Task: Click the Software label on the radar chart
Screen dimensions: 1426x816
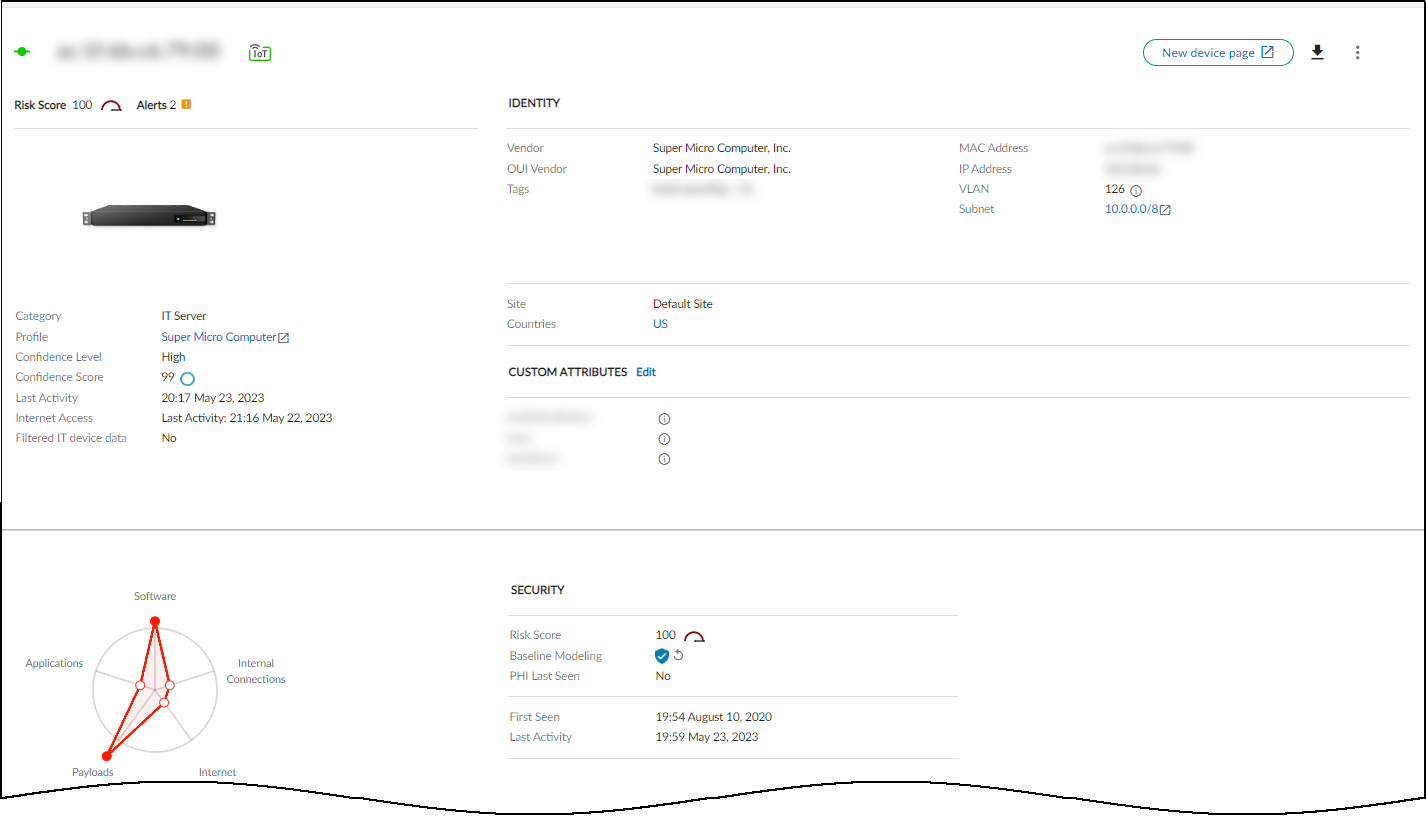Action: (x=155, y=596)
